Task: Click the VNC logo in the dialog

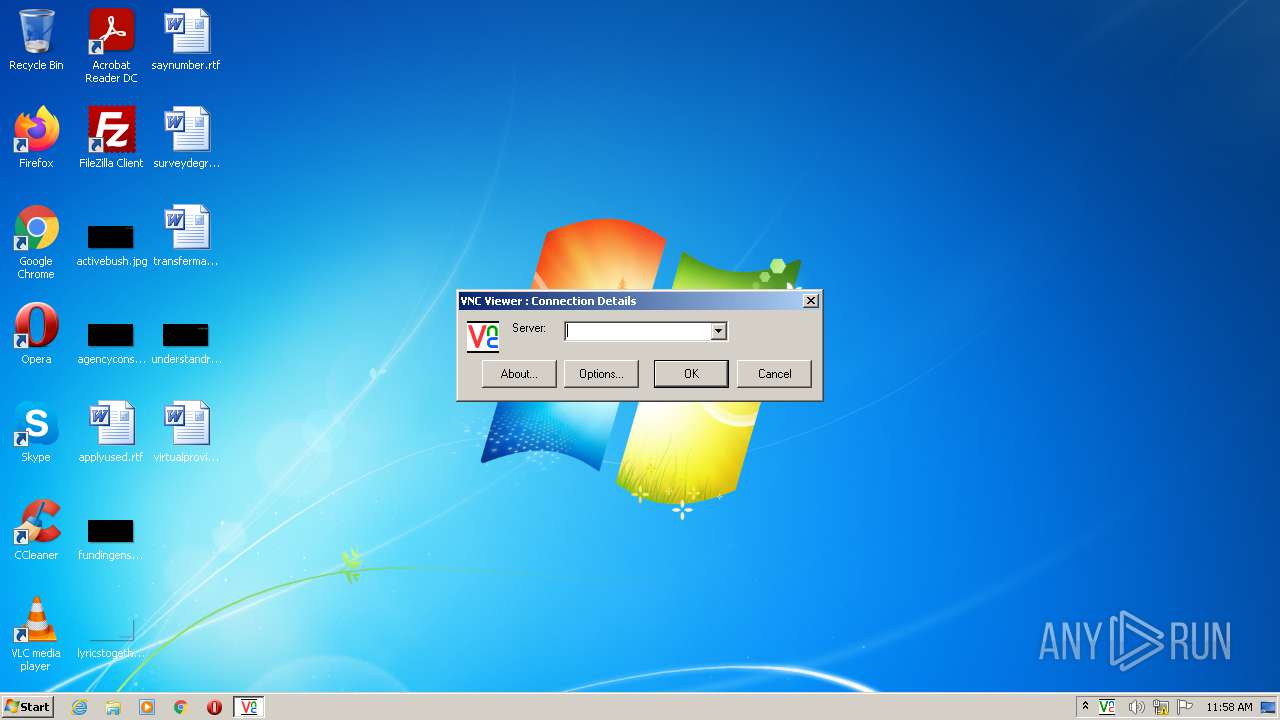Action: (483, 336)
